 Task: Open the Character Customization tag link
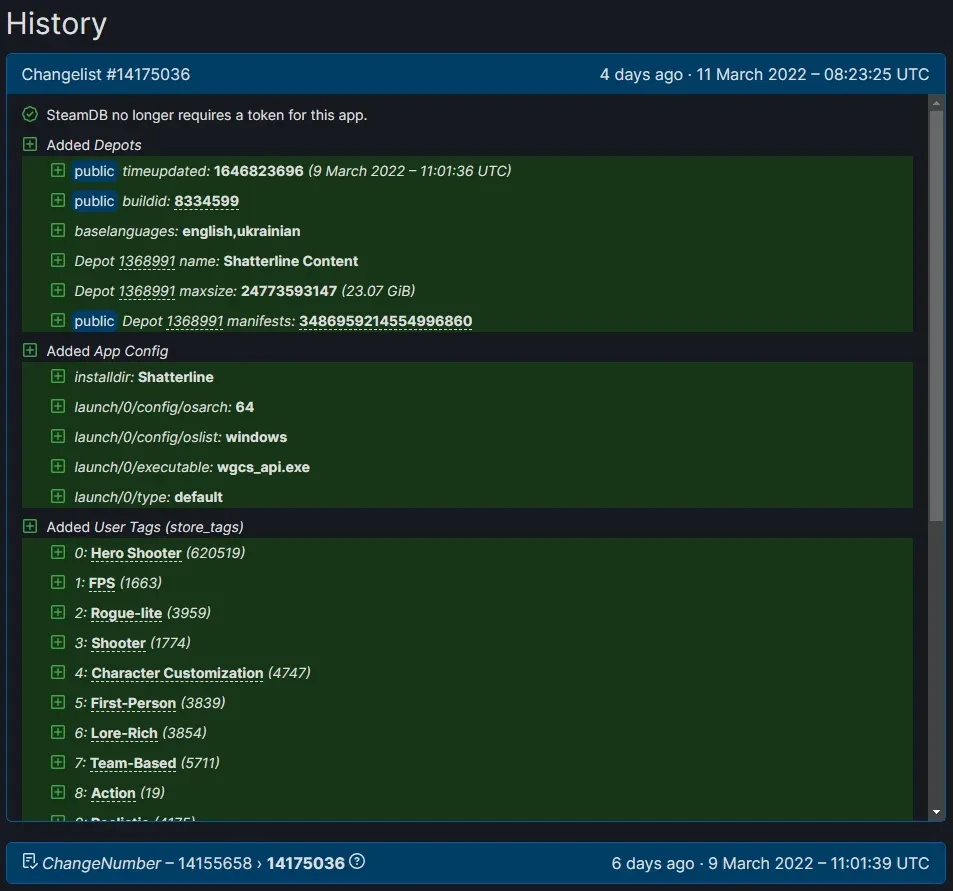coord(177,673)
